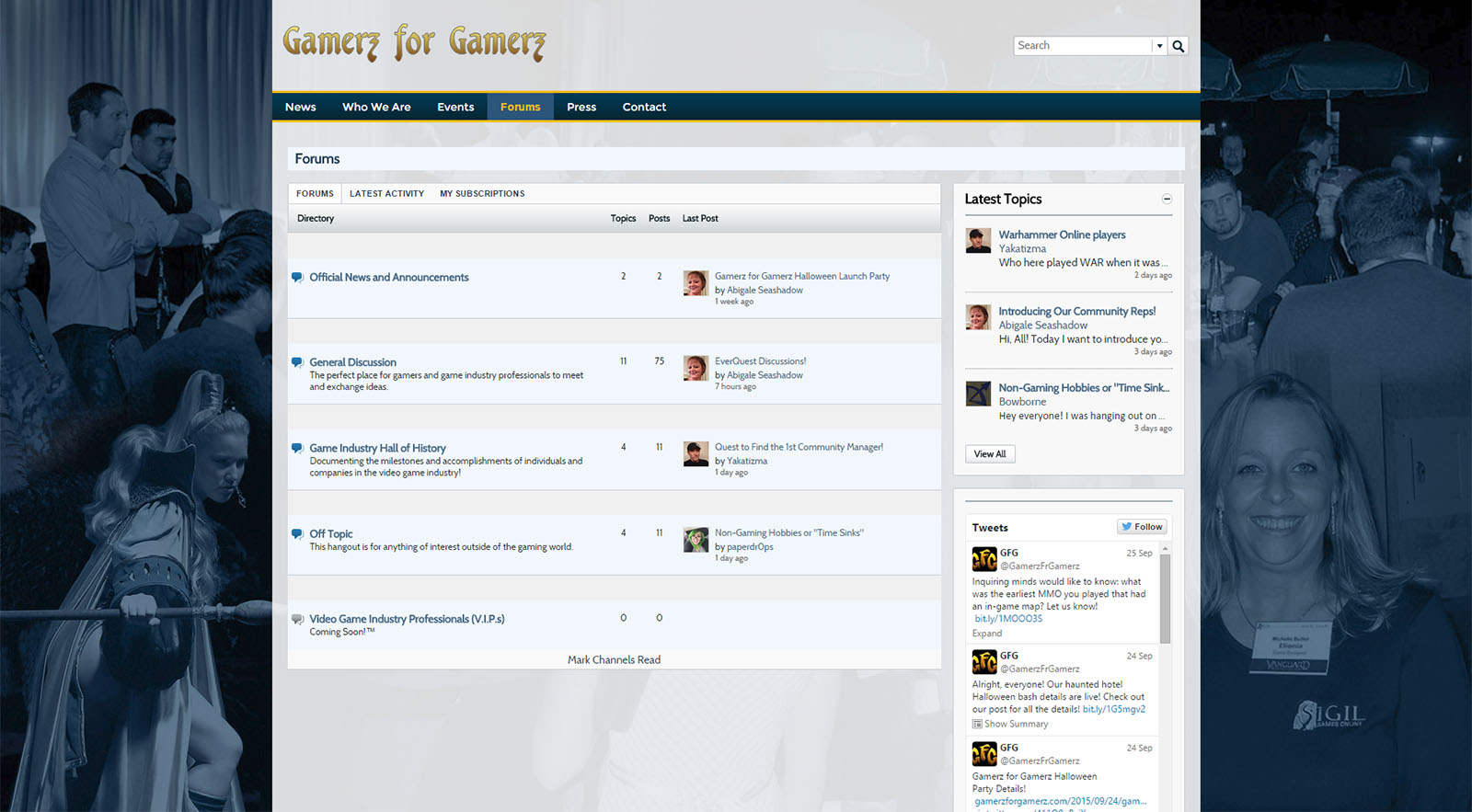Image resolution: width=1472 pixels, height=812 pixels.
Task: Click Official News and Announcements channel icon
Action: [297, 278]
